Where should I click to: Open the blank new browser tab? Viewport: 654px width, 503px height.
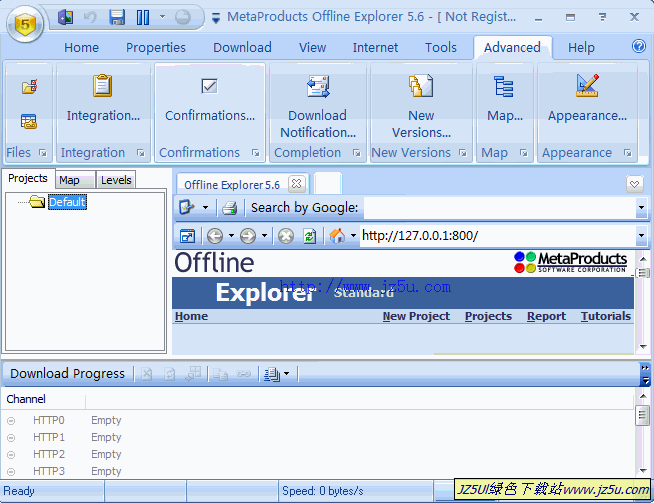[328, 183]
